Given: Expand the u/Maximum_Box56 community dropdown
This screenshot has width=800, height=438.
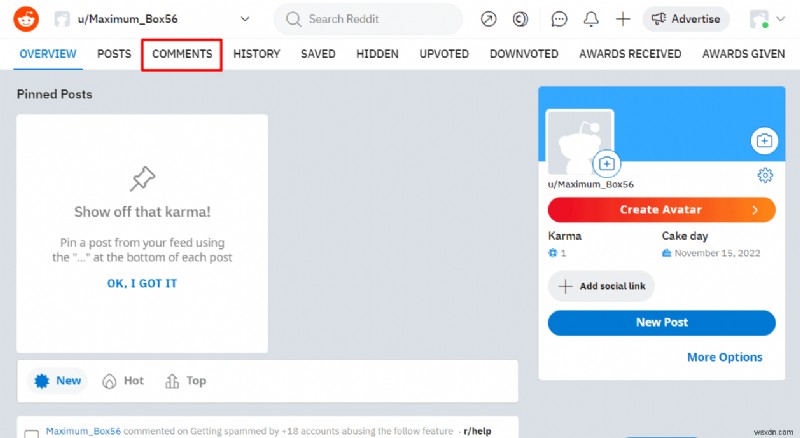Looking at the screenshot, I should tap(245, 19).
